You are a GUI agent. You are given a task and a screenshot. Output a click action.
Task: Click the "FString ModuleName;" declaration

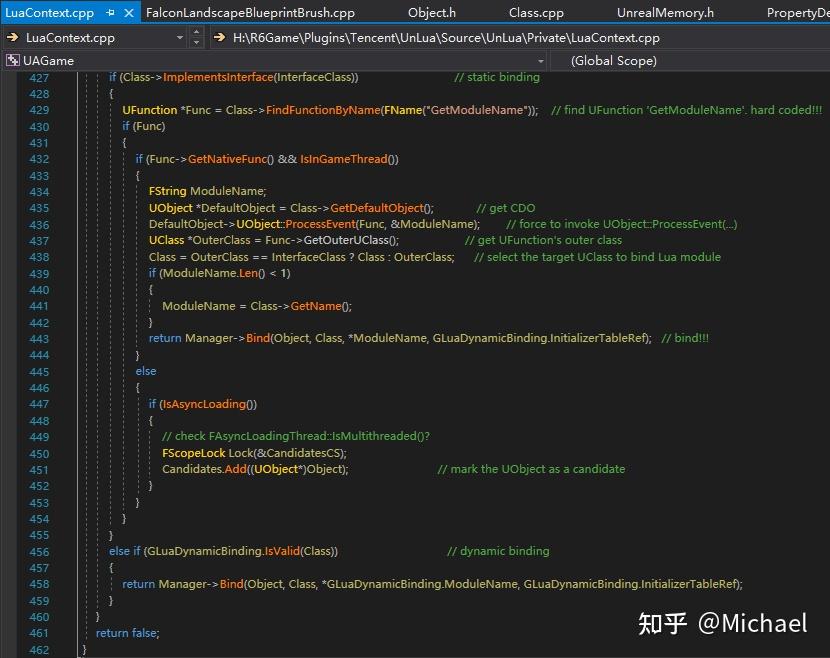[x=208, y=191]
